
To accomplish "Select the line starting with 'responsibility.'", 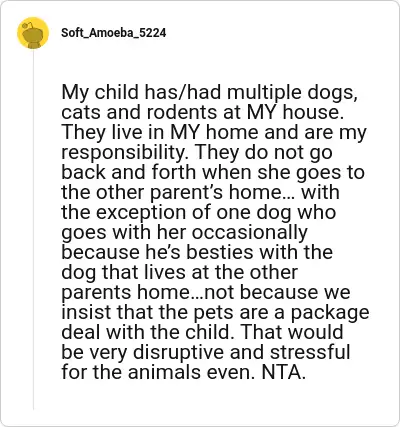I will pos(197,153).
